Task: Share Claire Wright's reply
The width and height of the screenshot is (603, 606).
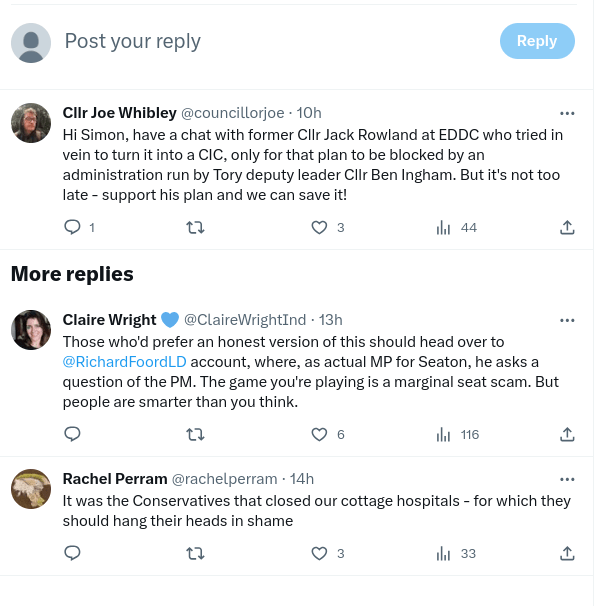Action: click(x=567, y=434)
